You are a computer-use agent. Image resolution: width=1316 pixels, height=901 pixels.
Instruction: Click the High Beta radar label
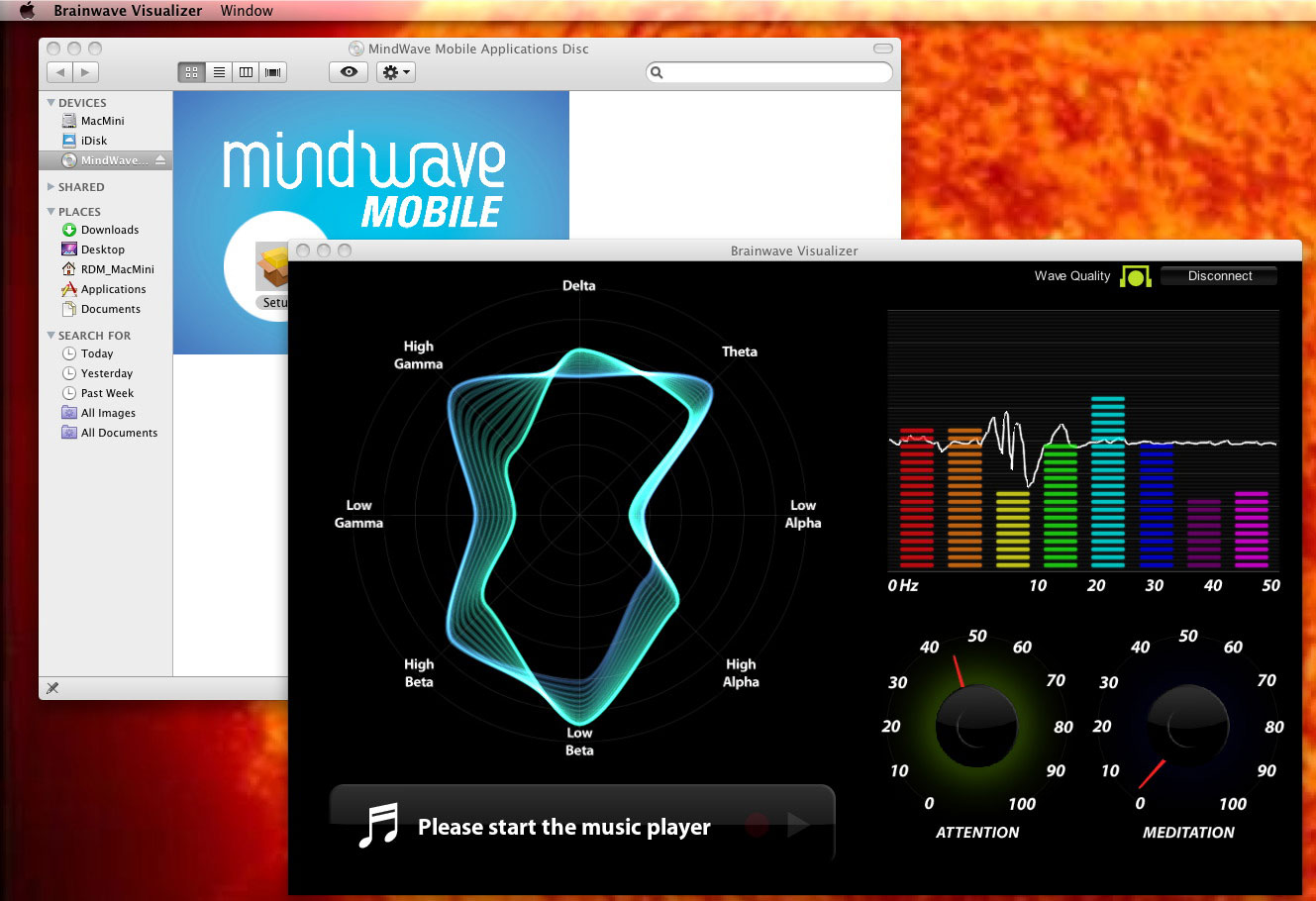point(419,673)
